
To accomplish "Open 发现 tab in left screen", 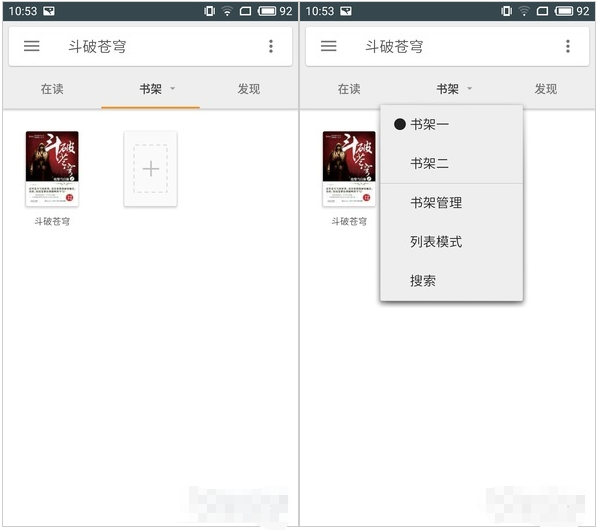I will tap(249, 89).
